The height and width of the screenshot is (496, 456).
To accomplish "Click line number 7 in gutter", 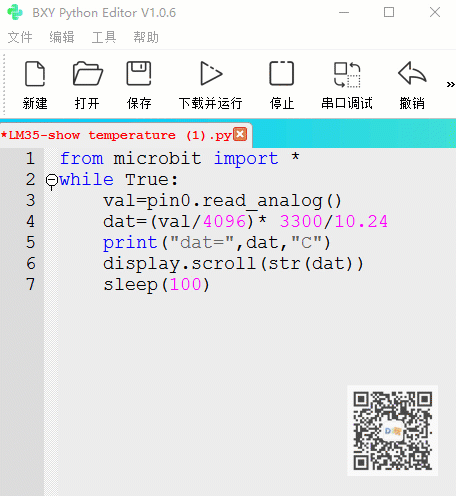I will coord(30,284).
